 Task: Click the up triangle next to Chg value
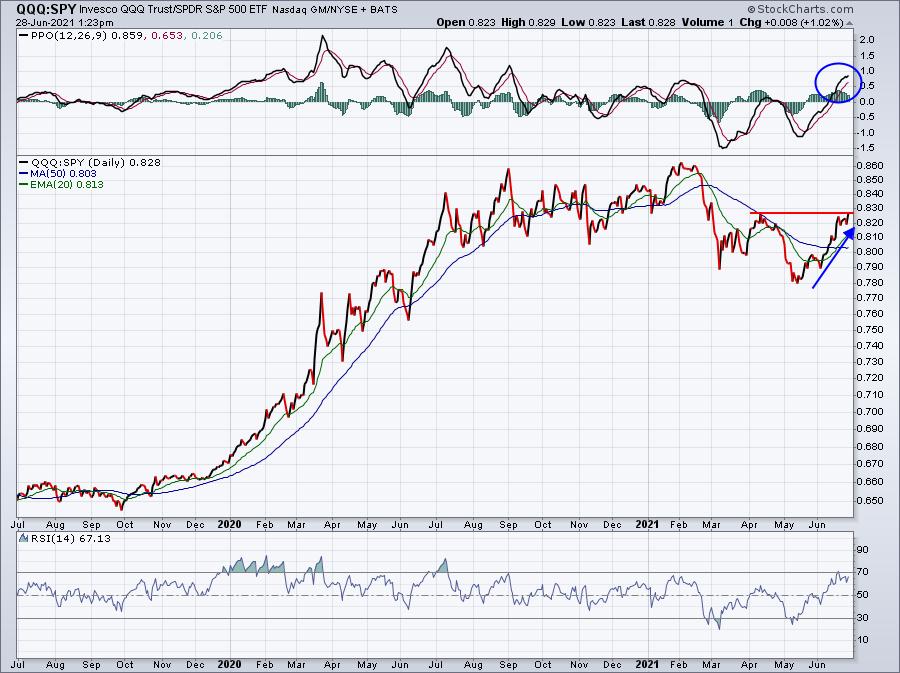(850, 23)
